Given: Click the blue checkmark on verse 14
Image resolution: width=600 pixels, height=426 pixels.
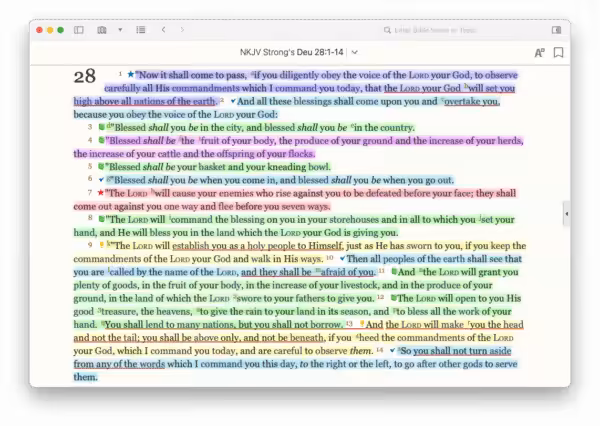Looking at the screenshot, I should pyautogui.click(x=392, y=351).
